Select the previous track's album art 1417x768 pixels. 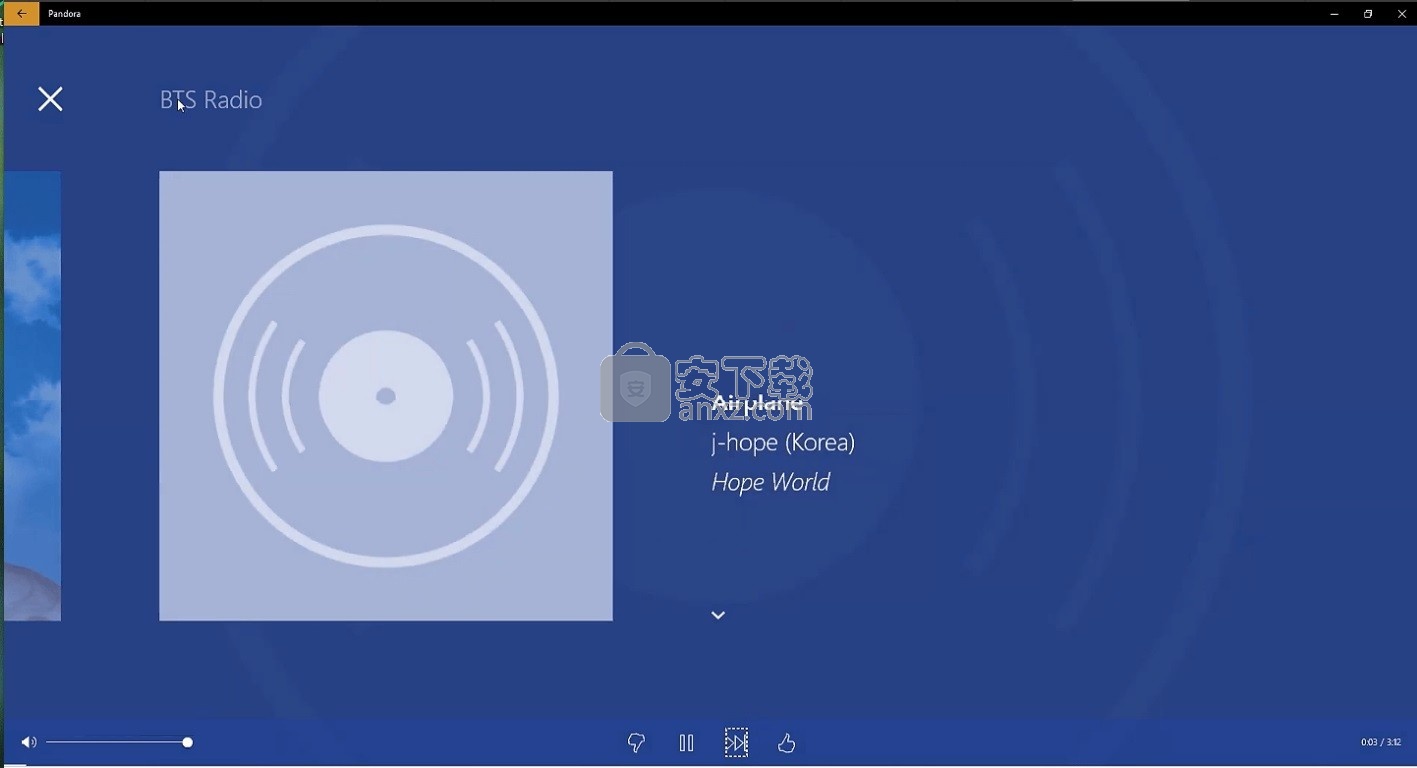click(32, 396)
